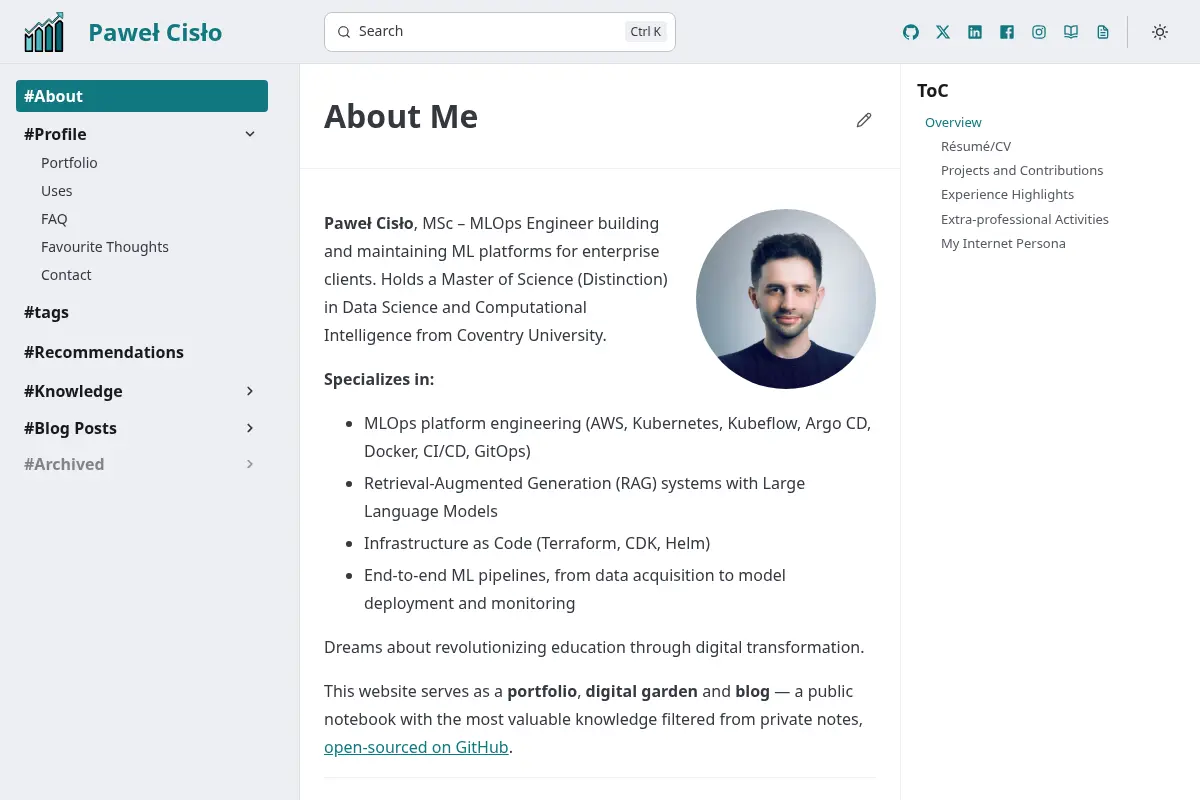Jump to Experience Highlights in ToC
This screenshot has height=800, width=1200.
pyautogui.click(x=1007, y=195)
